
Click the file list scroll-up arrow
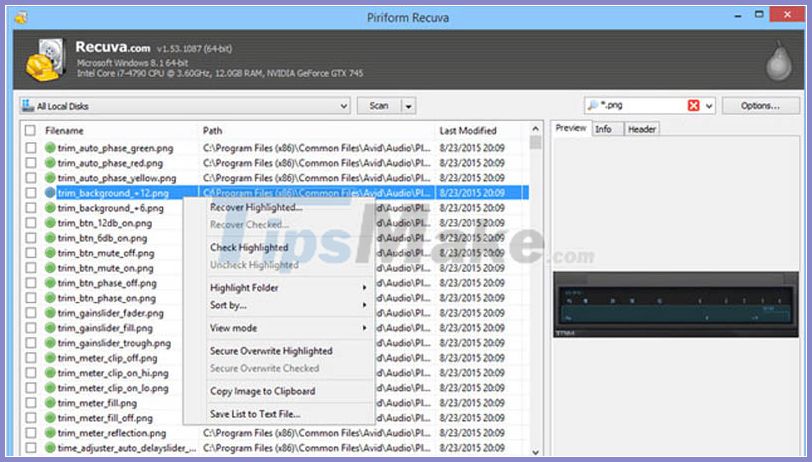[535, 128]
